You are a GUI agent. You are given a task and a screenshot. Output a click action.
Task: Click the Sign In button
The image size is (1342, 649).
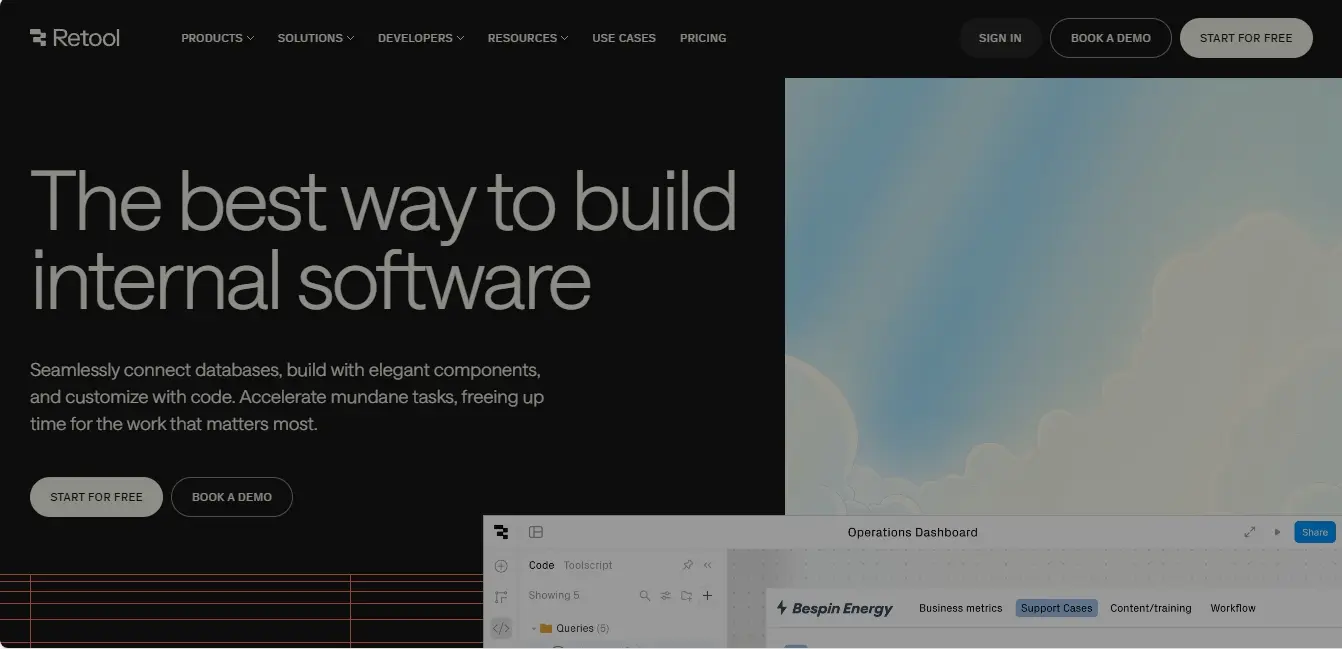coord(1000,38)
